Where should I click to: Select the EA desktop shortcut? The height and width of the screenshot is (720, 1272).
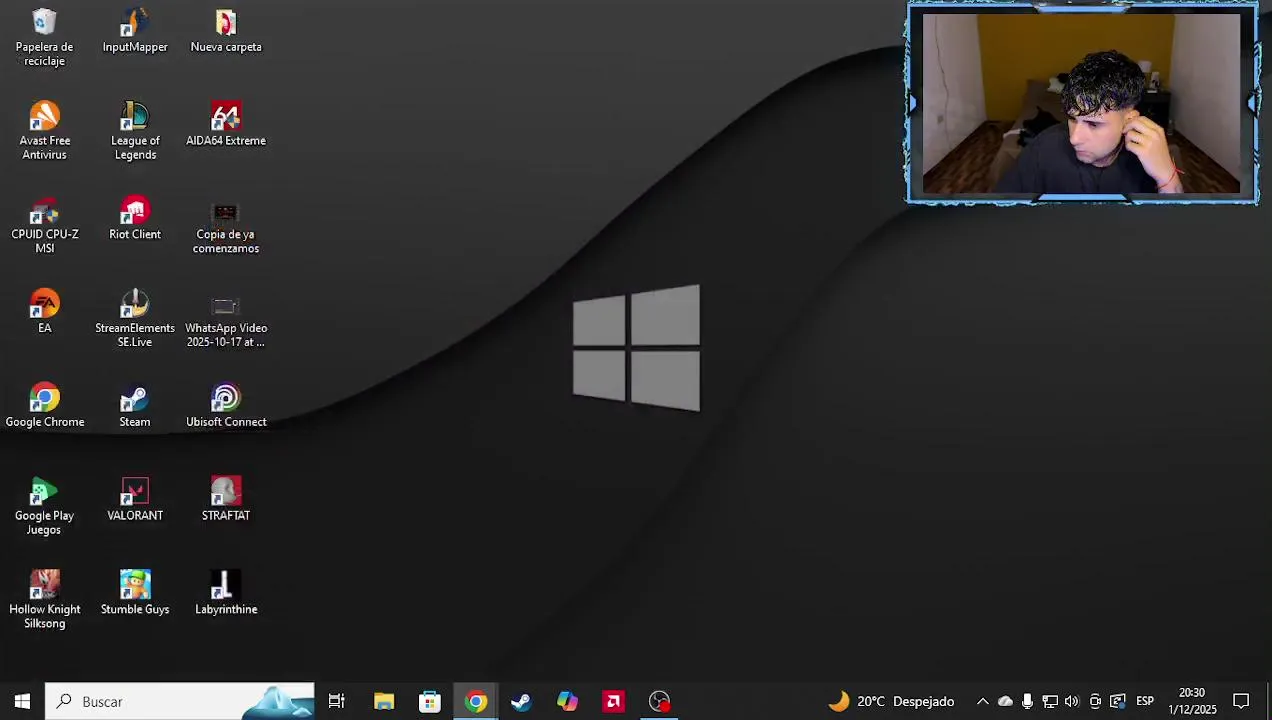coord(44,311)
